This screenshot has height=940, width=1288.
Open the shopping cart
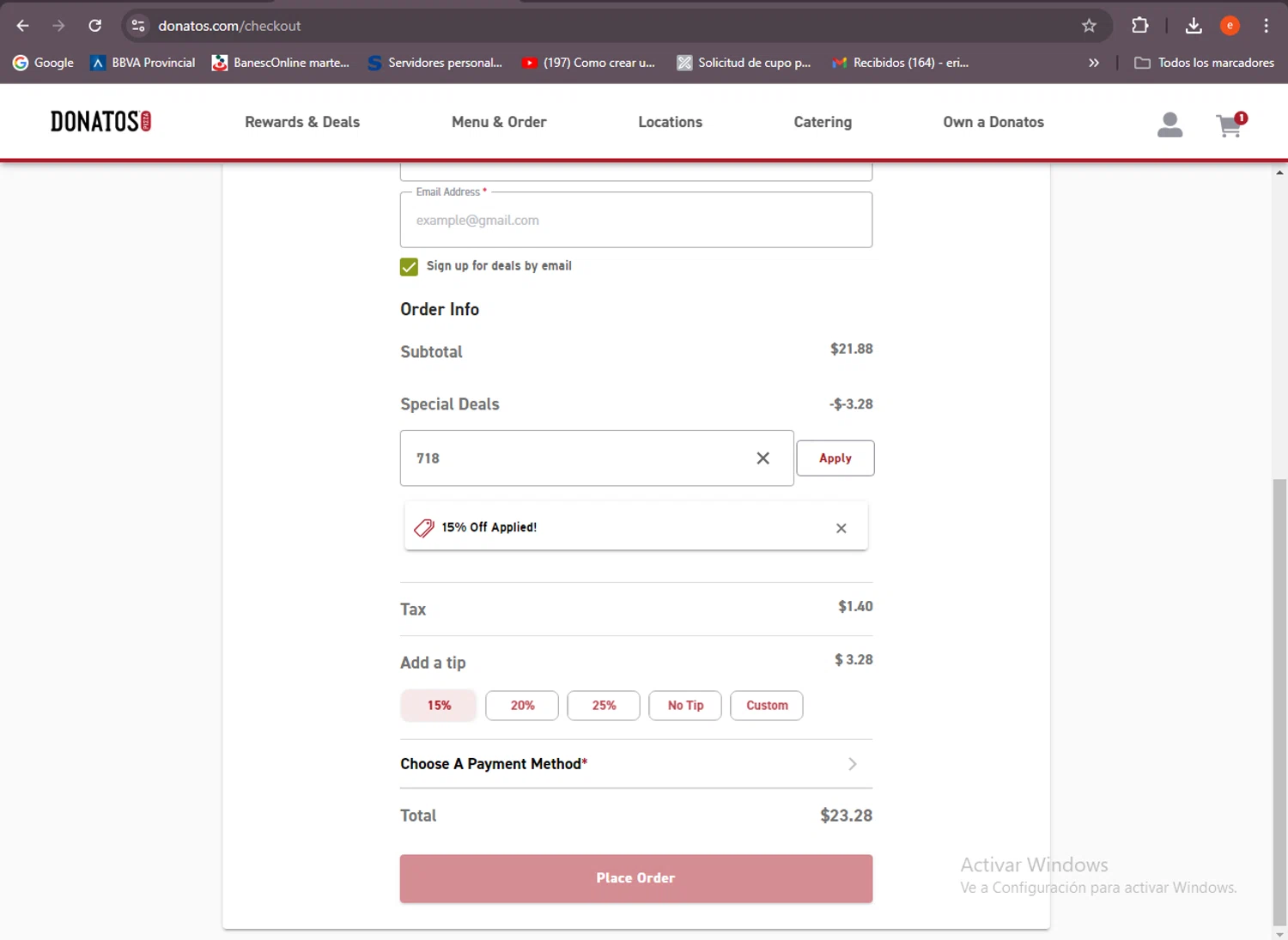click(1231, 125)
